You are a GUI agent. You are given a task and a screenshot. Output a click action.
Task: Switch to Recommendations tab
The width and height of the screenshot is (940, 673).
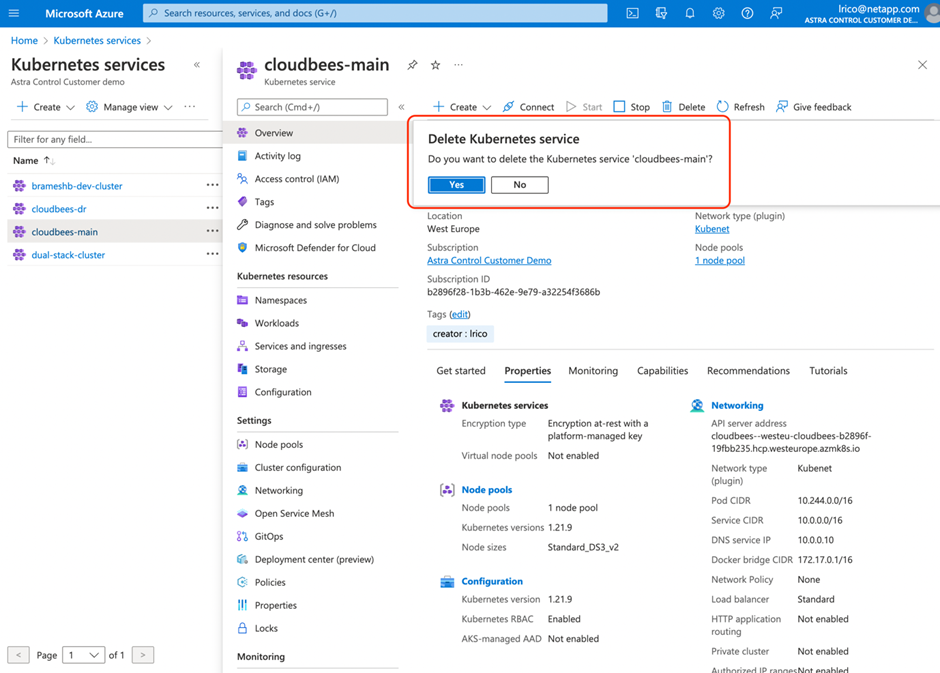pos(748,371)
